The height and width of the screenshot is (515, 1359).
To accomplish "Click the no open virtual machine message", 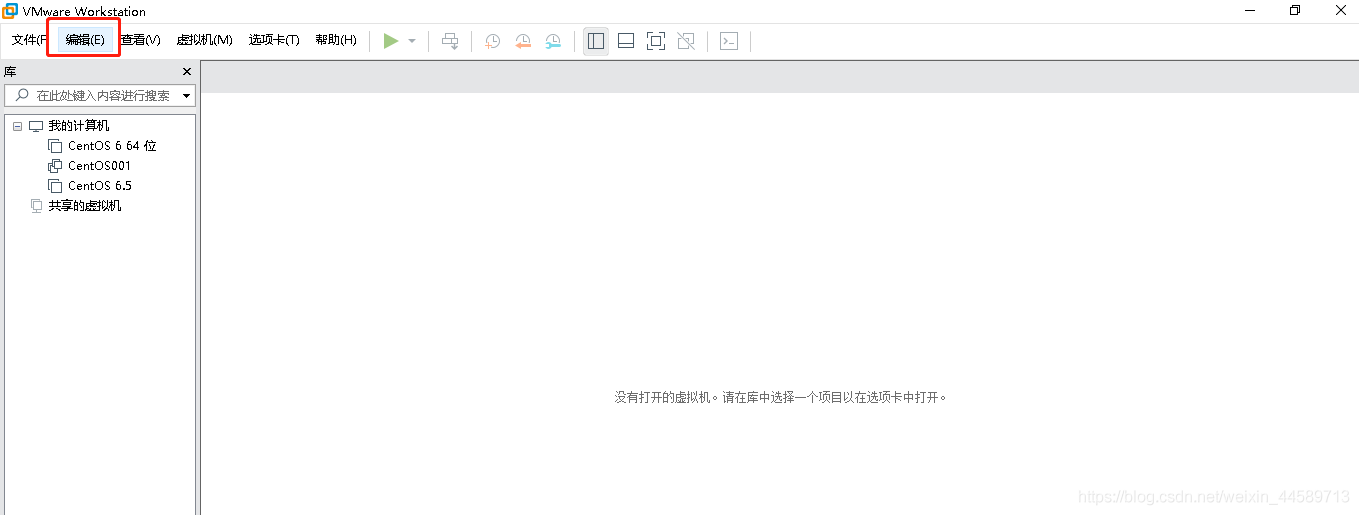I will pos(780,397).
